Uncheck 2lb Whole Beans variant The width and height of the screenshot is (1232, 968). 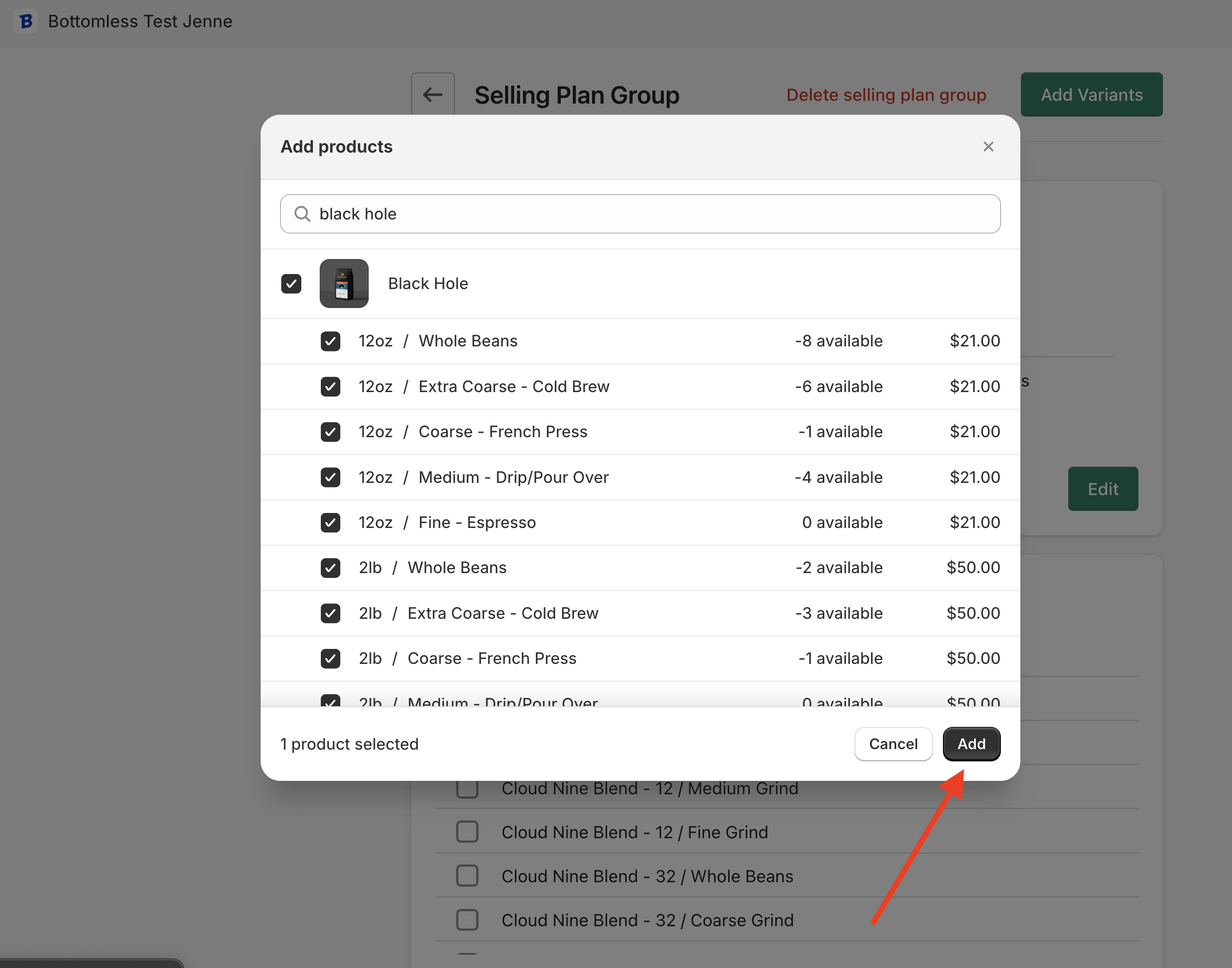click(330, 568)
